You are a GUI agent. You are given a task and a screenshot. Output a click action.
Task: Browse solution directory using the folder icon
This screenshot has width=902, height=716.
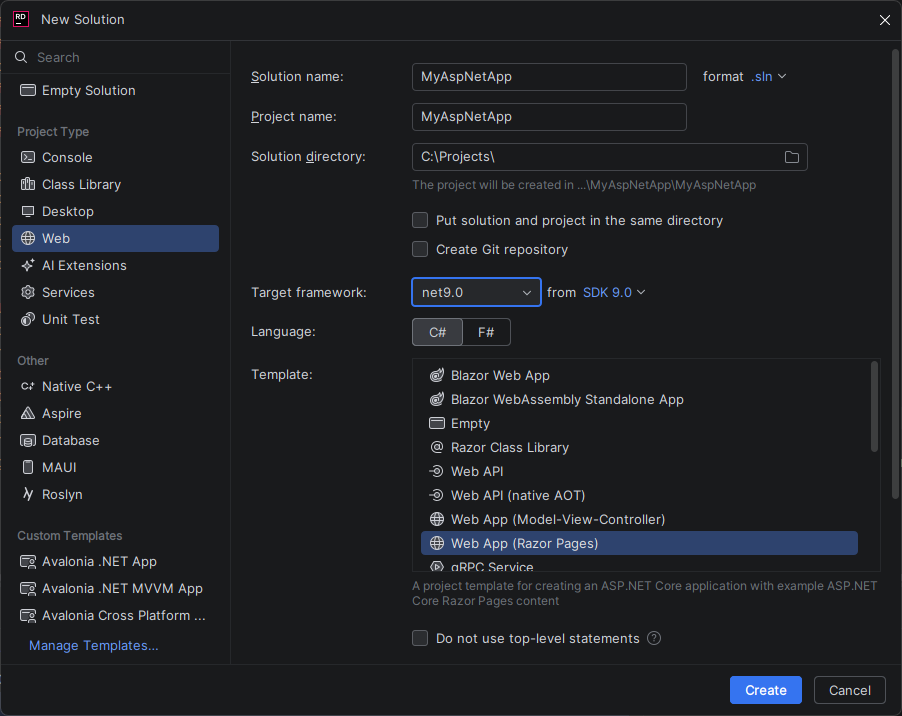point(791,157)
